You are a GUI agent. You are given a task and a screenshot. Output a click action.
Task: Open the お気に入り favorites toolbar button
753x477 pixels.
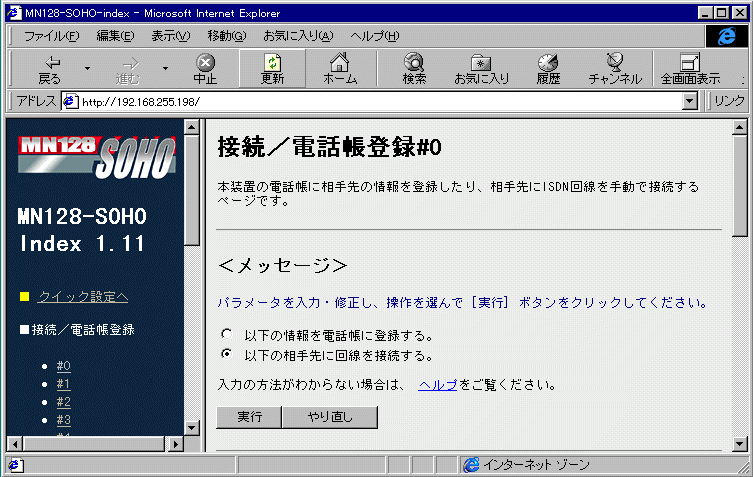point(481,69)
